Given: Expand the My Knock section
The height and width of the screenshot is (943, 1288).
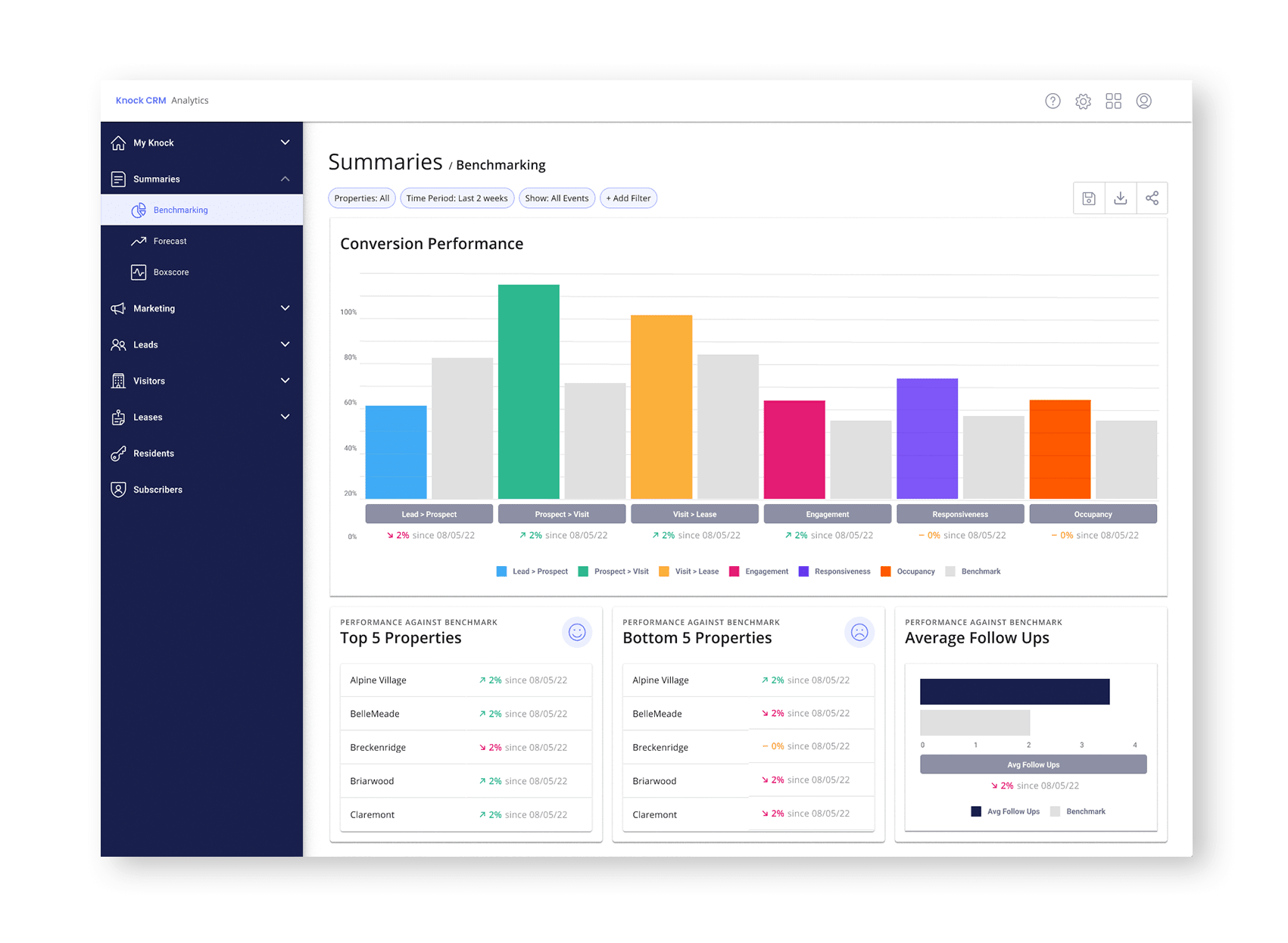Looking at the screenshot, I should (x=285, y=142).
